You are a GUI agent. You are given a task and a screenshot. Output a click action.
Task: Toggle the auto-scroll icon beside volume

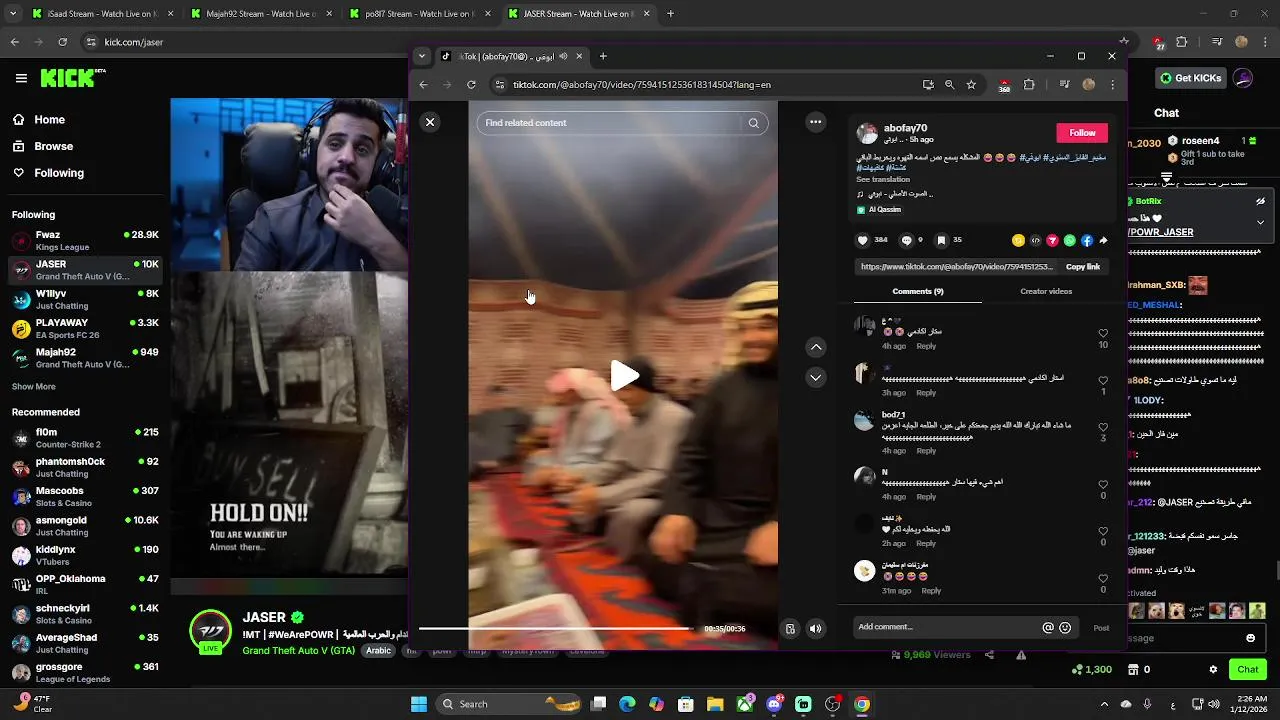[790, 629]
